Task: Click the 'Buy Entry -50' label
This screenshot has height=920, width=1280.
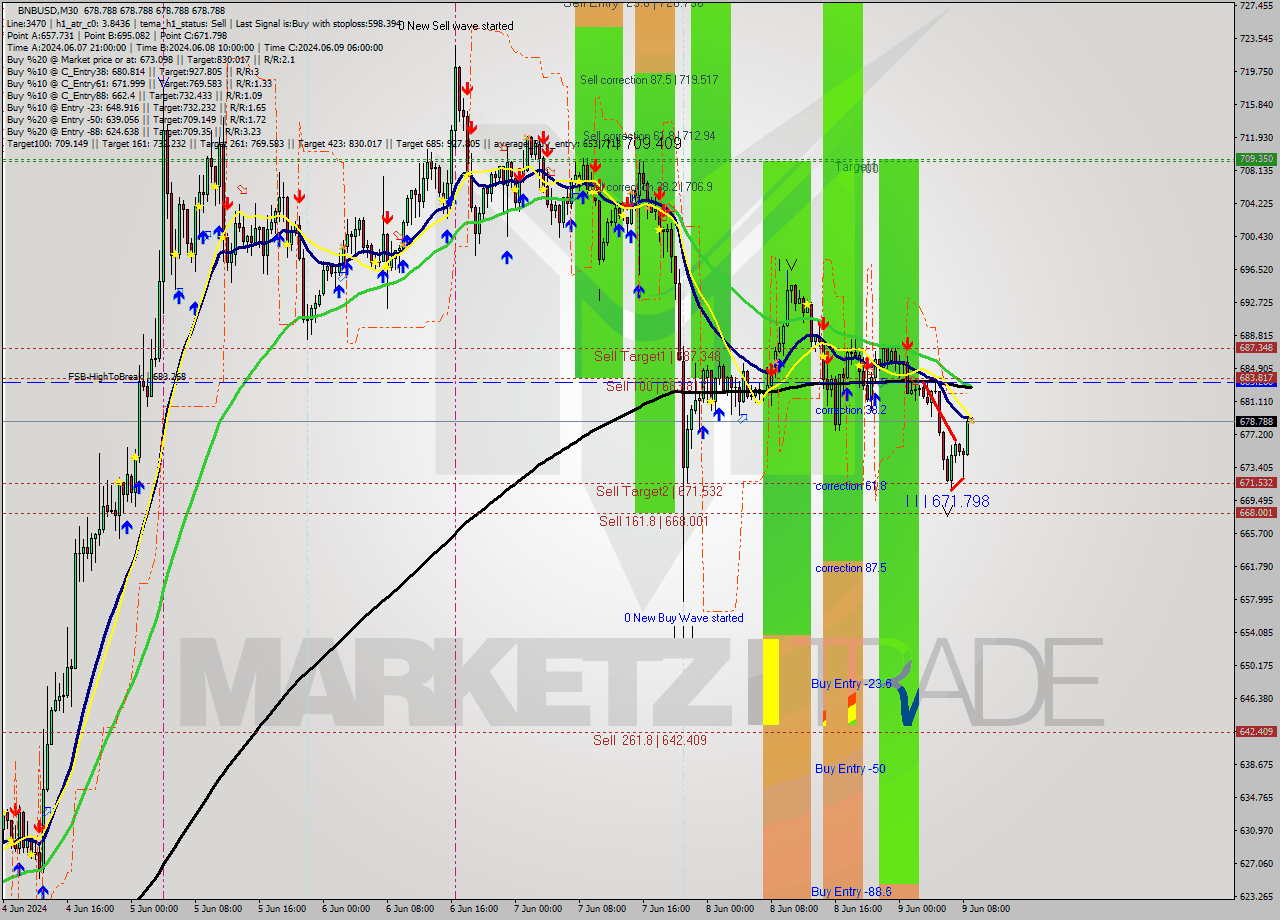Action: click(849, 768)
